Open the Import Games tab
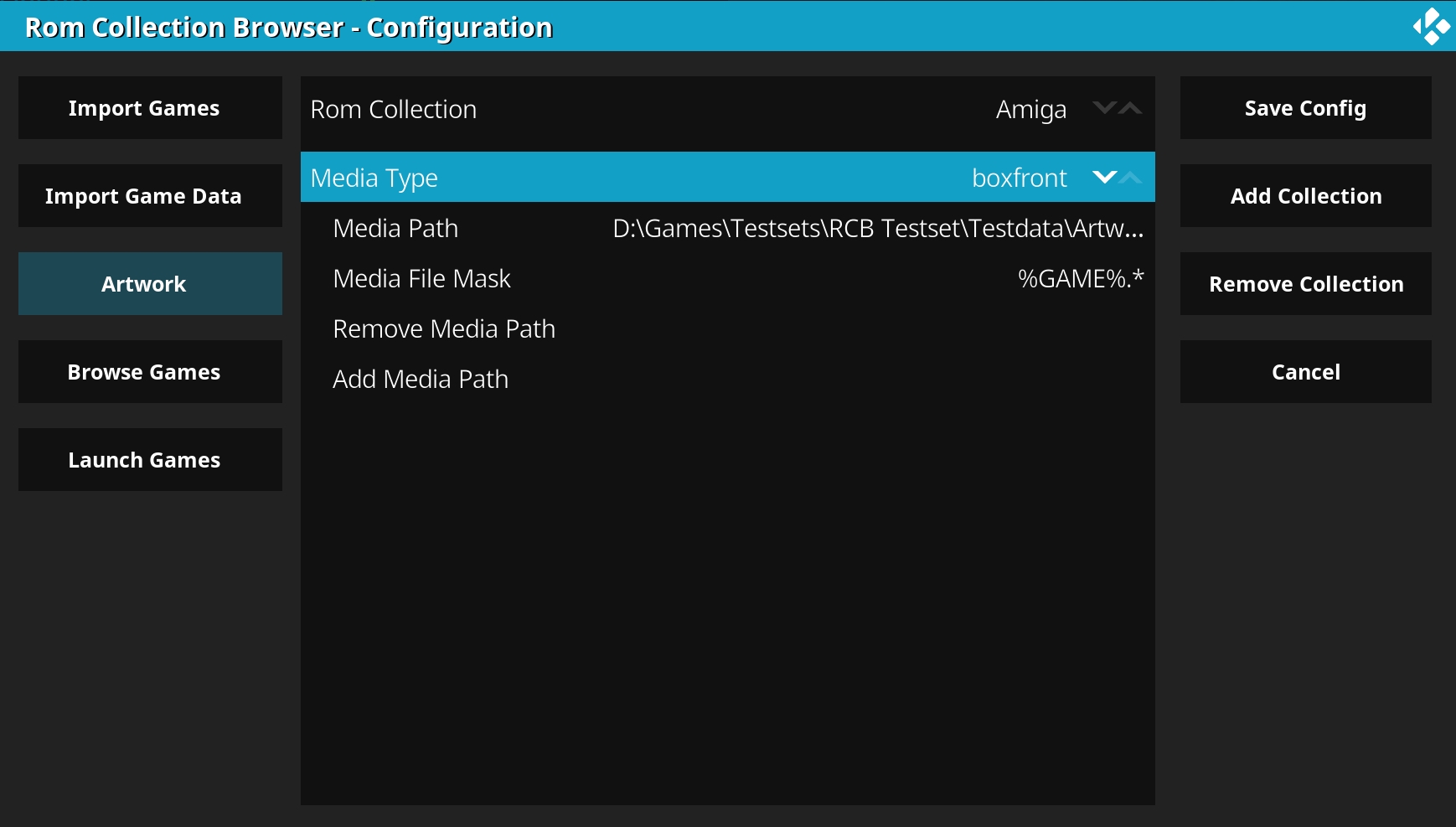Image resolution: width=1456 pixels, height=827 pixels. (x=150, y=108)
